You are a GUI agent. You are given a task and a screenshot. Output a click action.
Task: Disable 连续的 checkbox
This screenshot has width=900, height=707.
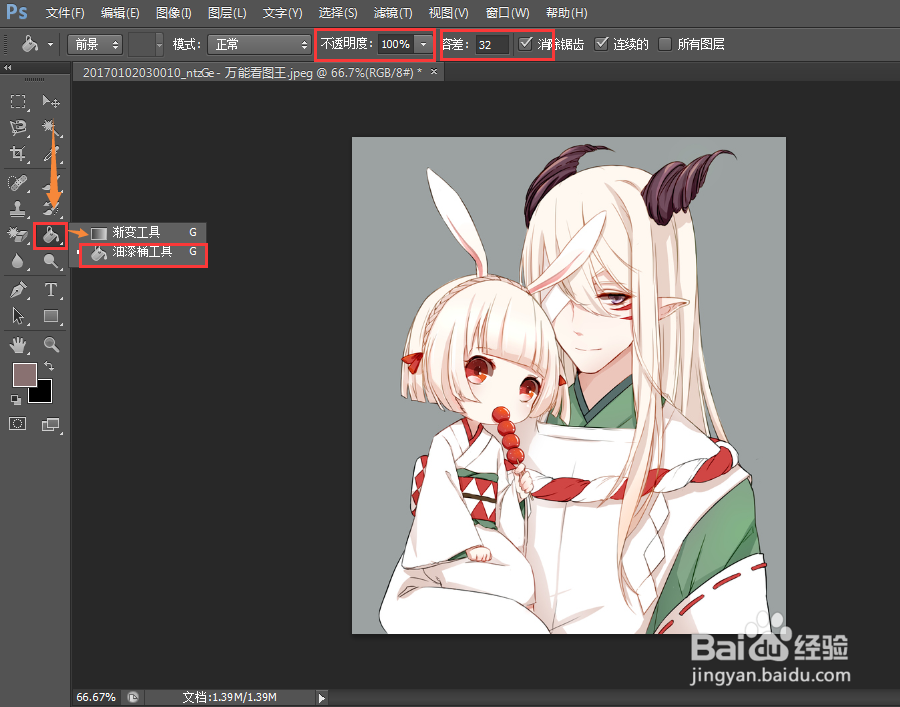[602, 43]
